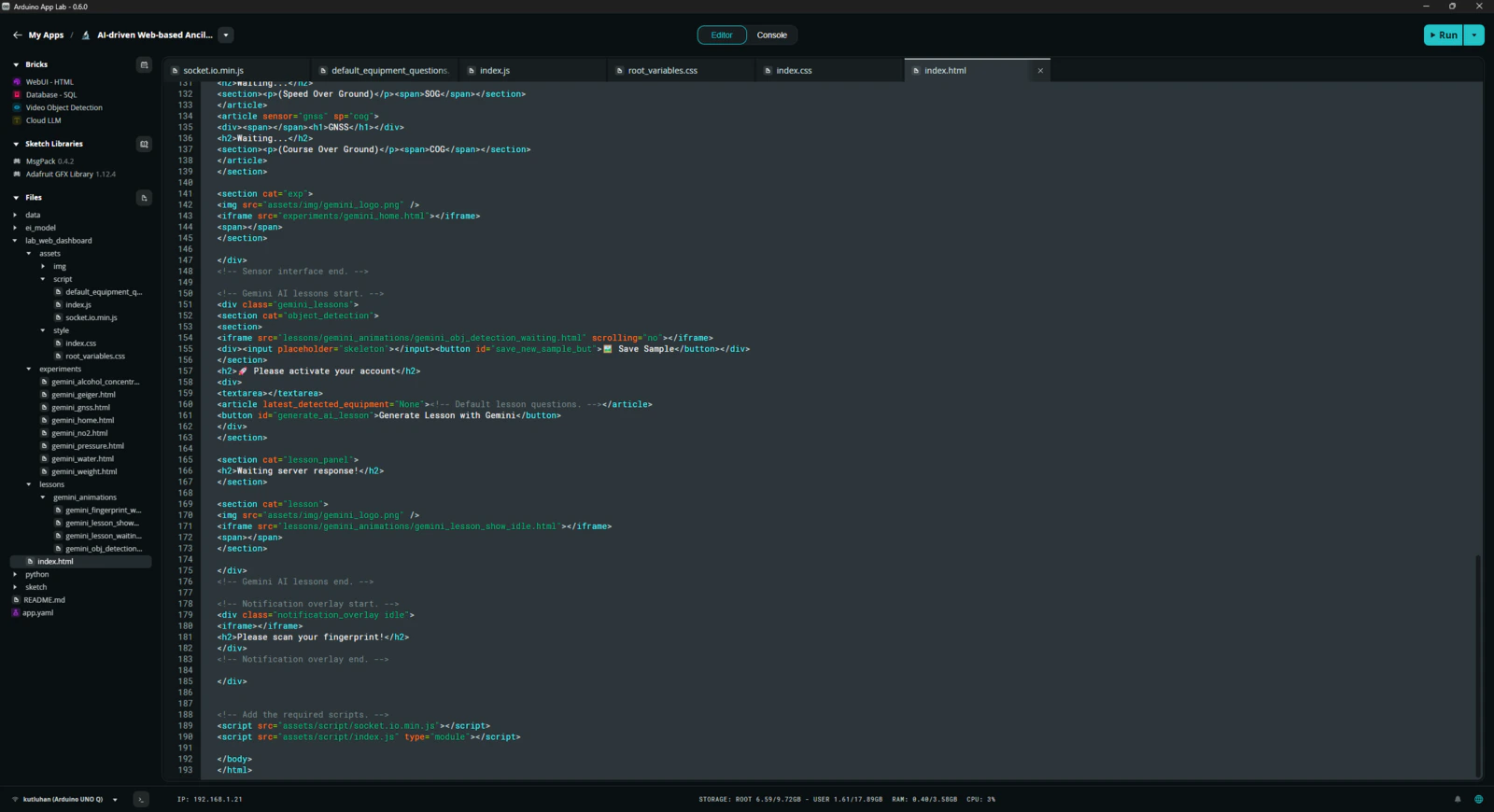Click the file icon on socket.io.min.js tab

click(175, 71)
